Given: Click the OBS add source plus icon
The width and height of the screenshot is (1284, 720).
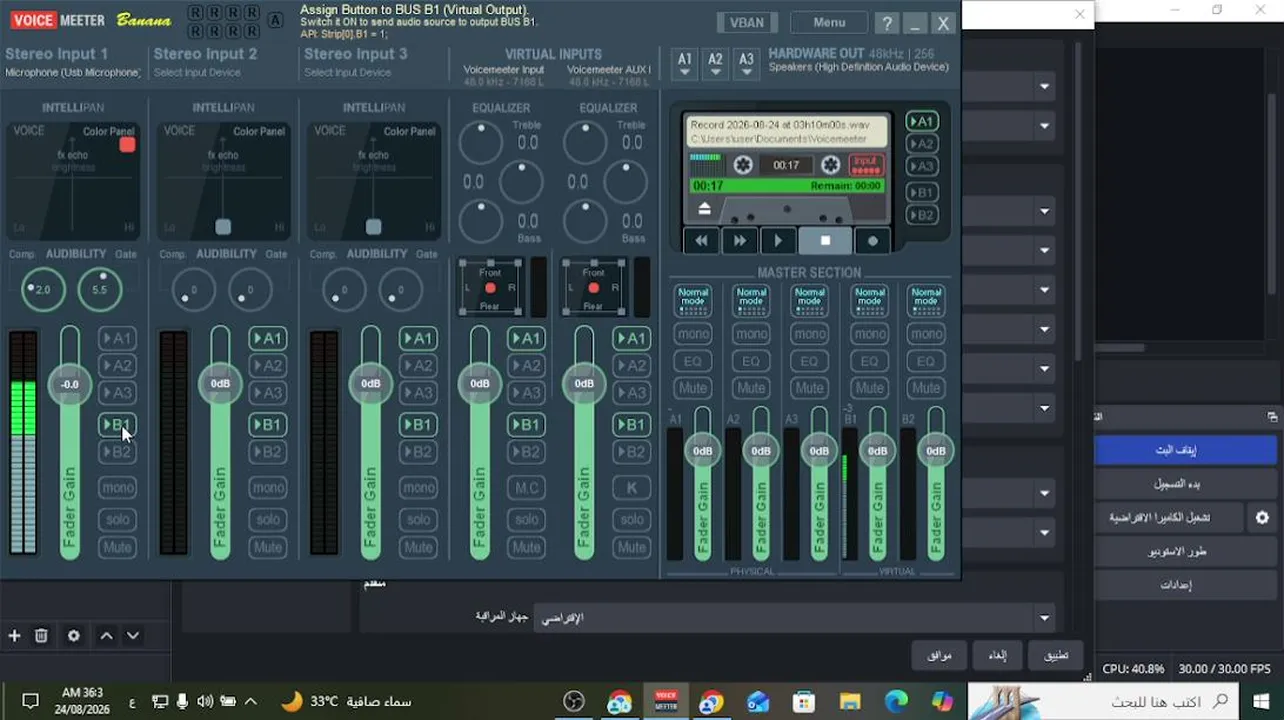Looking at the screenshot, I should [14, 636].
